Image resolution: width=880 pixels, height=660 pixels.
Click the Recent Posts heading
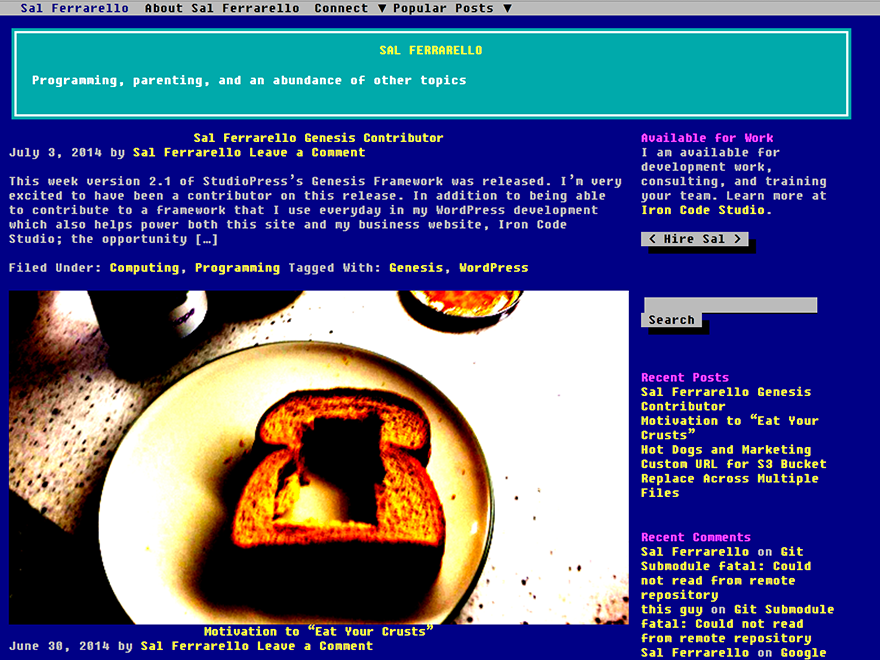tap(685, 377)
